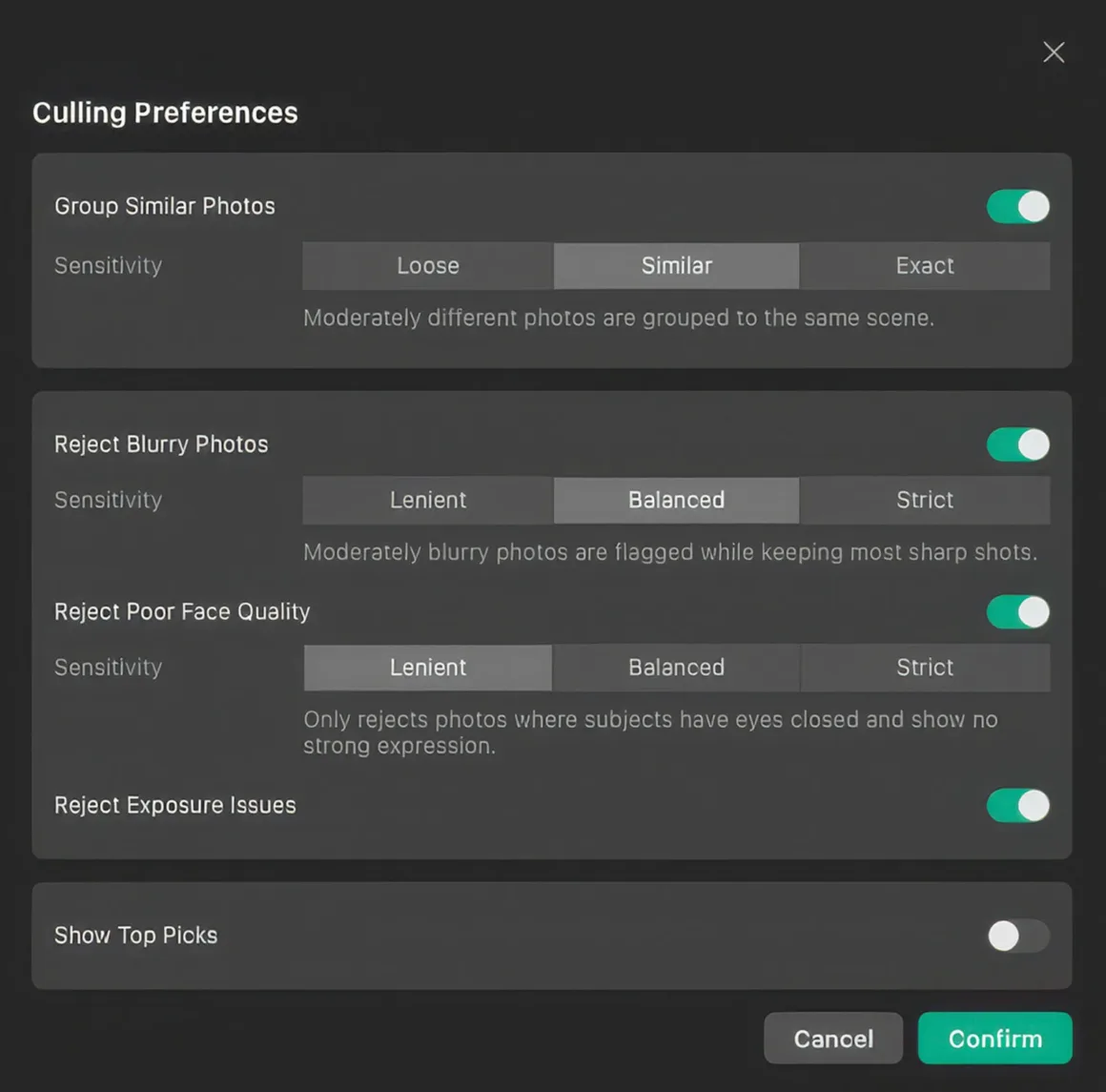Toggle Reject Poor Face Quality switch
Viewport: 1106px width, 1092px height.
[x=1018, y=611]
